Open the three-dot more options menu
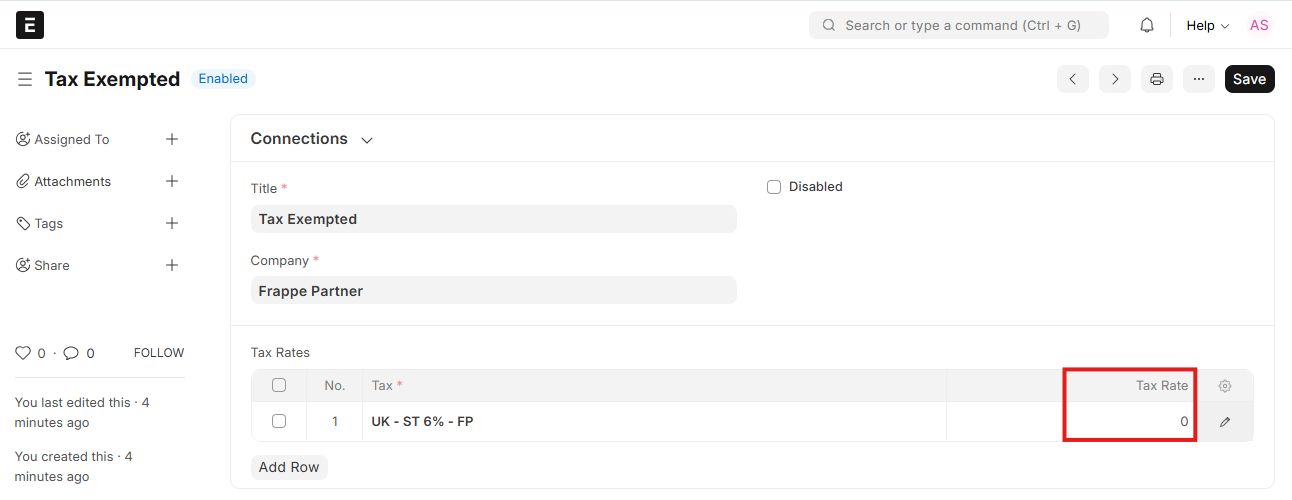 click(1199, 79)
